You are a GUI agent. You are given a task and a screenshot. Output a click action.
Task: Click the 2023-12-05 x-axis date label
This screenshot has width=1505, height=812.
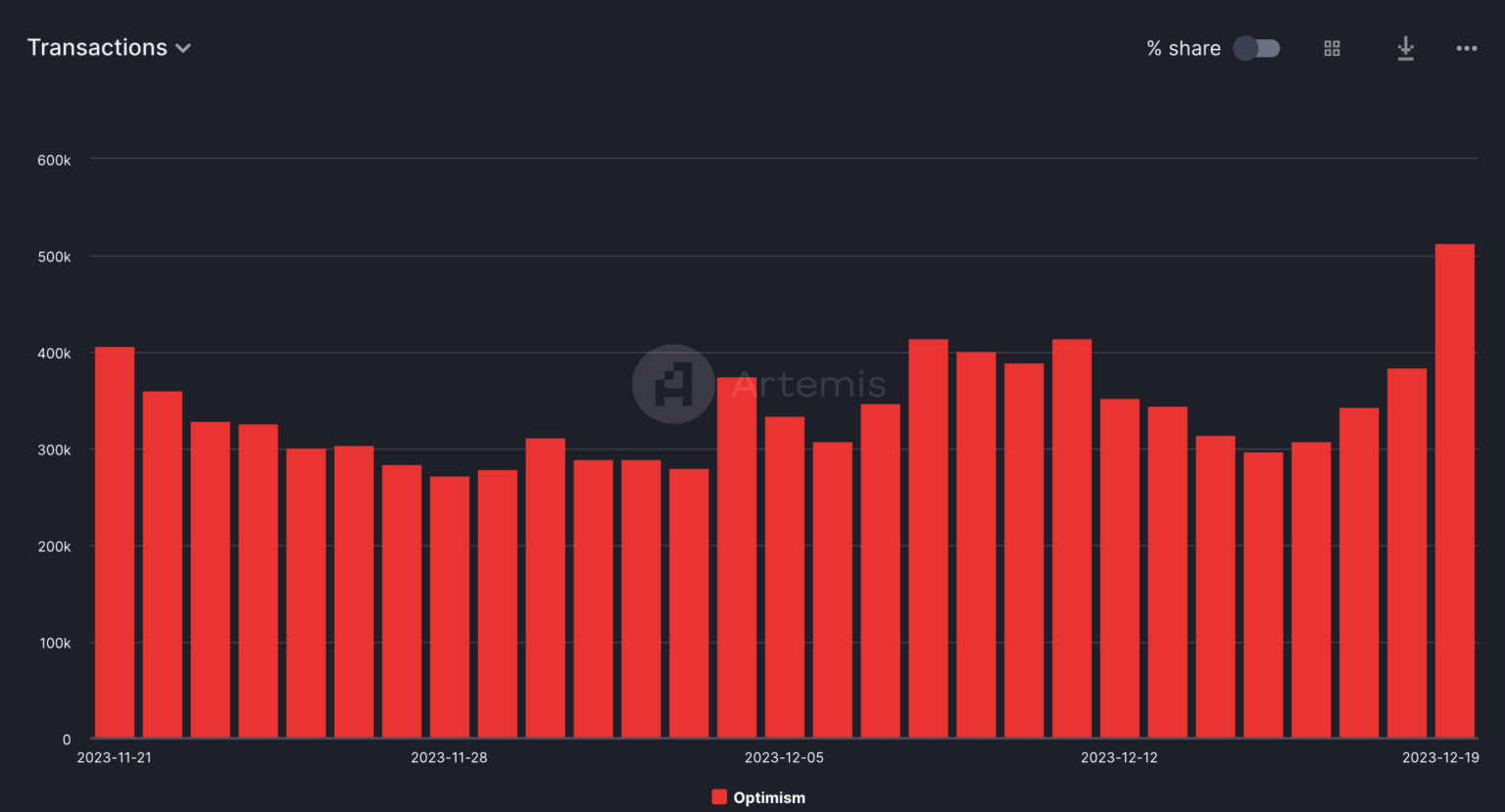[784, 757]
